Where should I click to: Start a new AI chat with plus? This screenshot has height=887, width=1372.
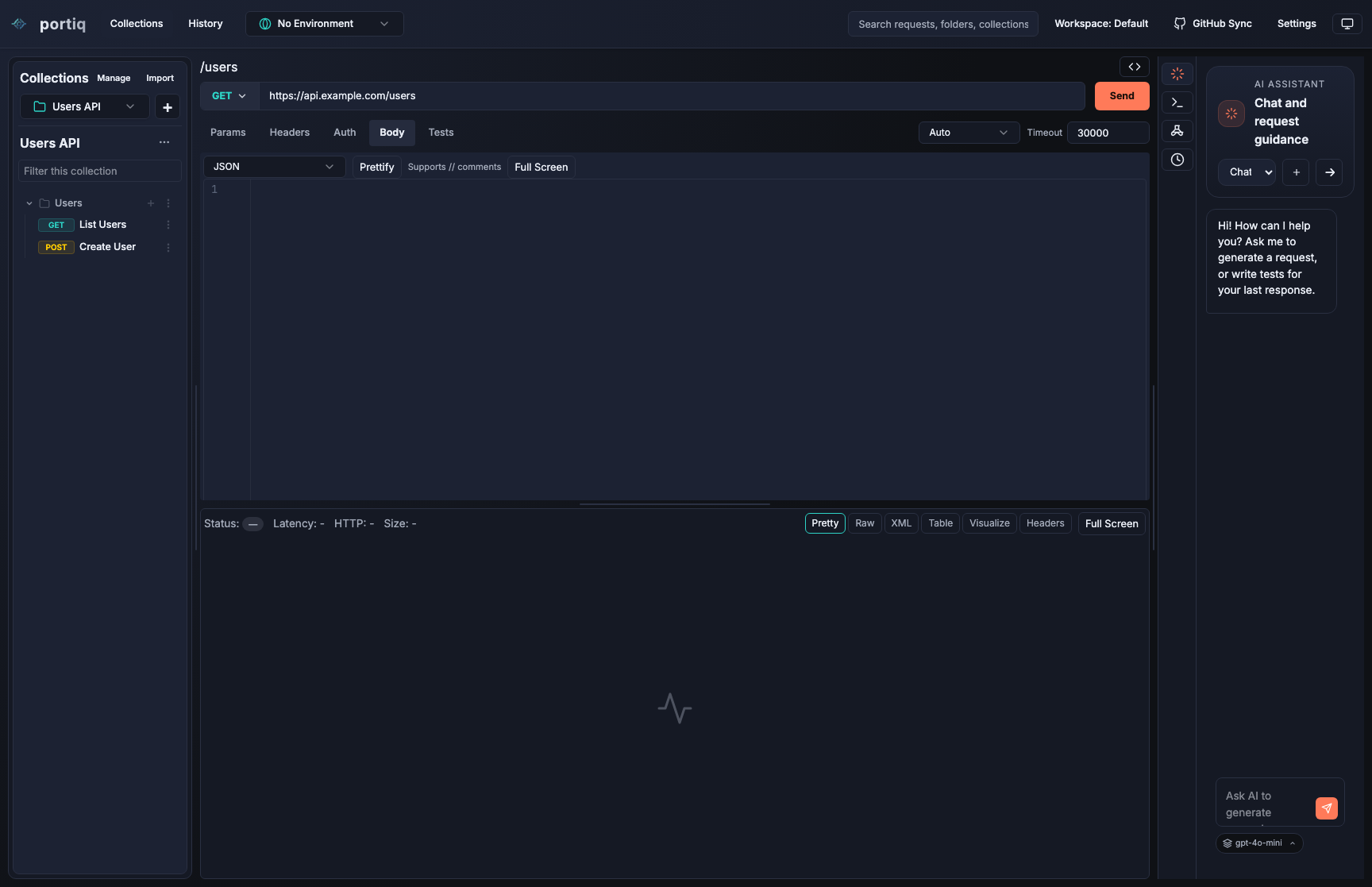(1296, 172)
